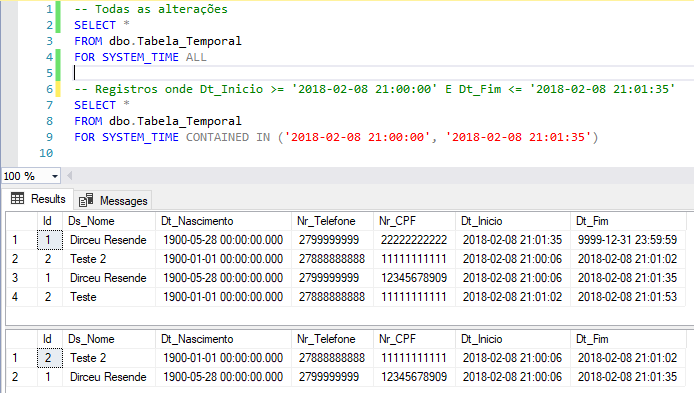Viewport: 694px width, 393px height.
Task: Click Dt_Inicio cell 2018-02-08 21:01:35
Action: (x=513, y=240)
